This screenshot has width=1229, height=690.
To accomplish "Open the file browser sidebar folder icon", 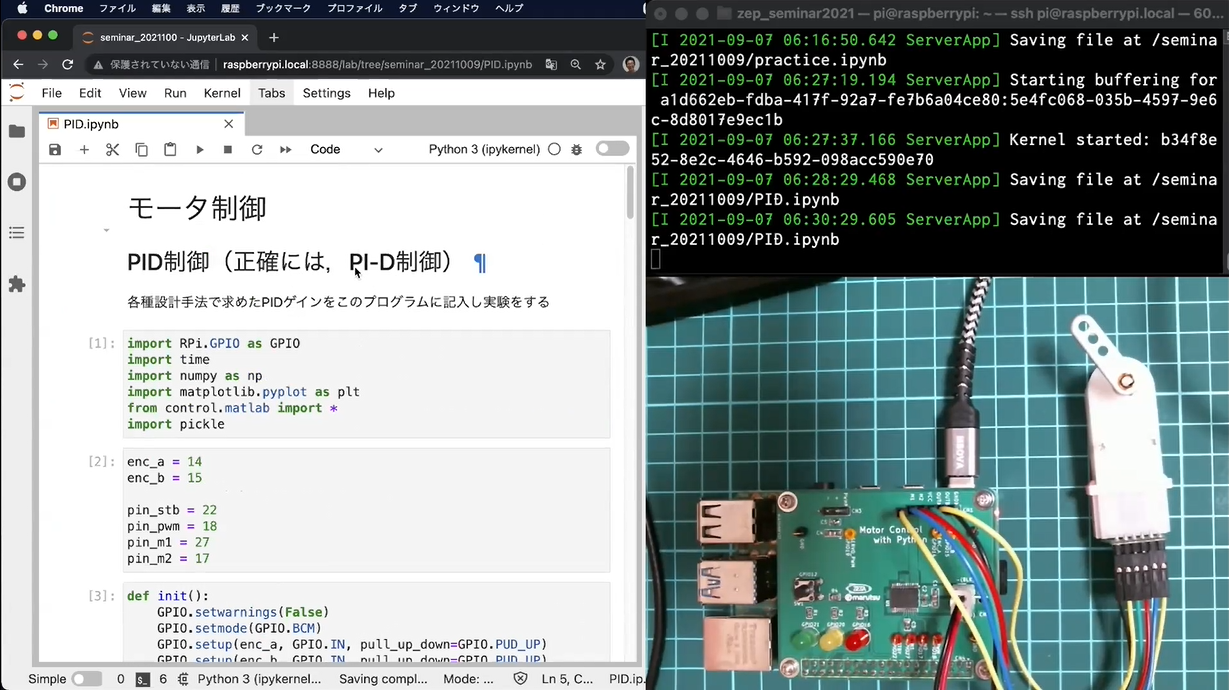I will [x=17, y=132].
